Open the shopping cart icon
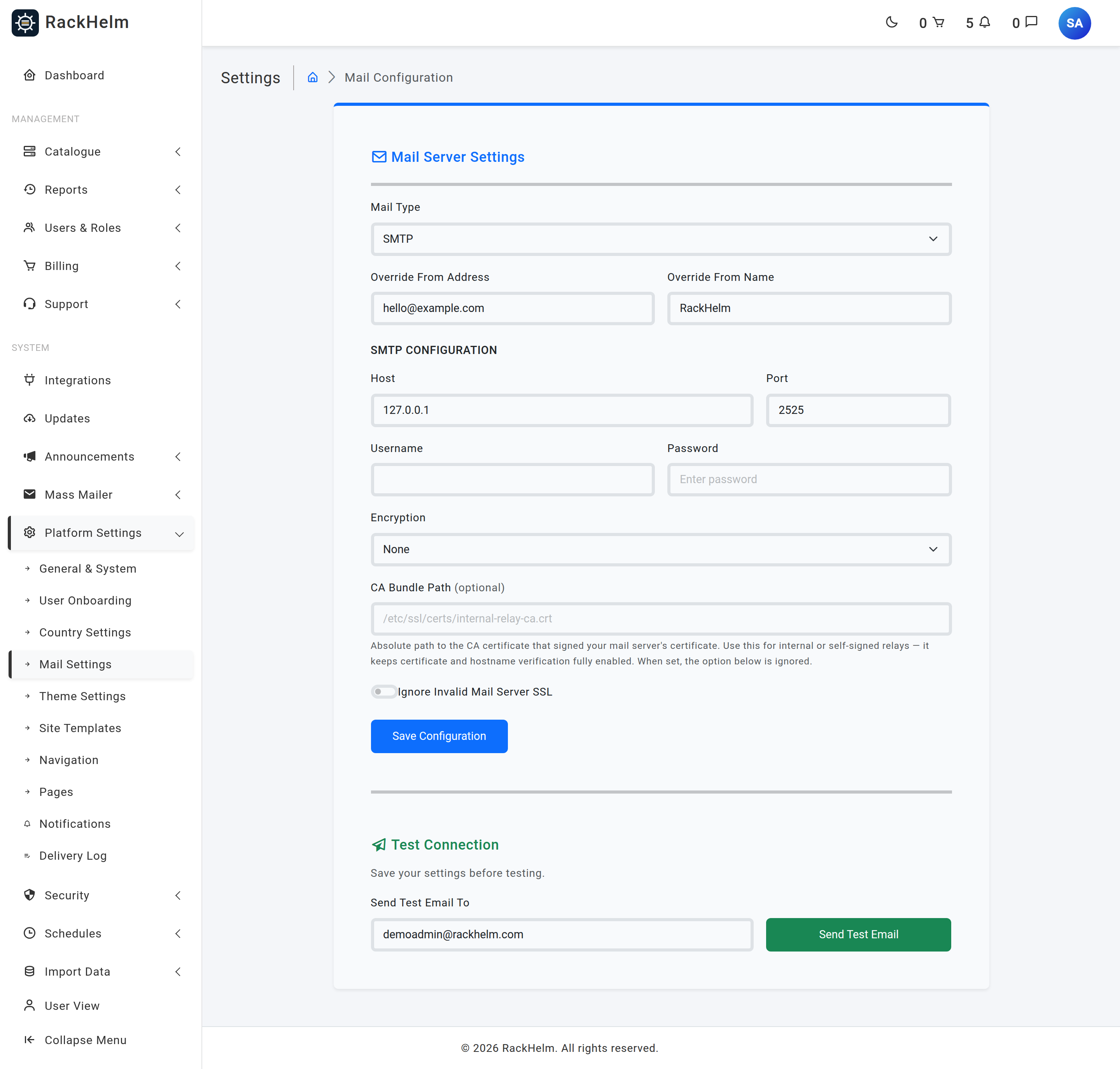The width and height of the screenshot is (1120, 1069). click(x=938, y=22)
